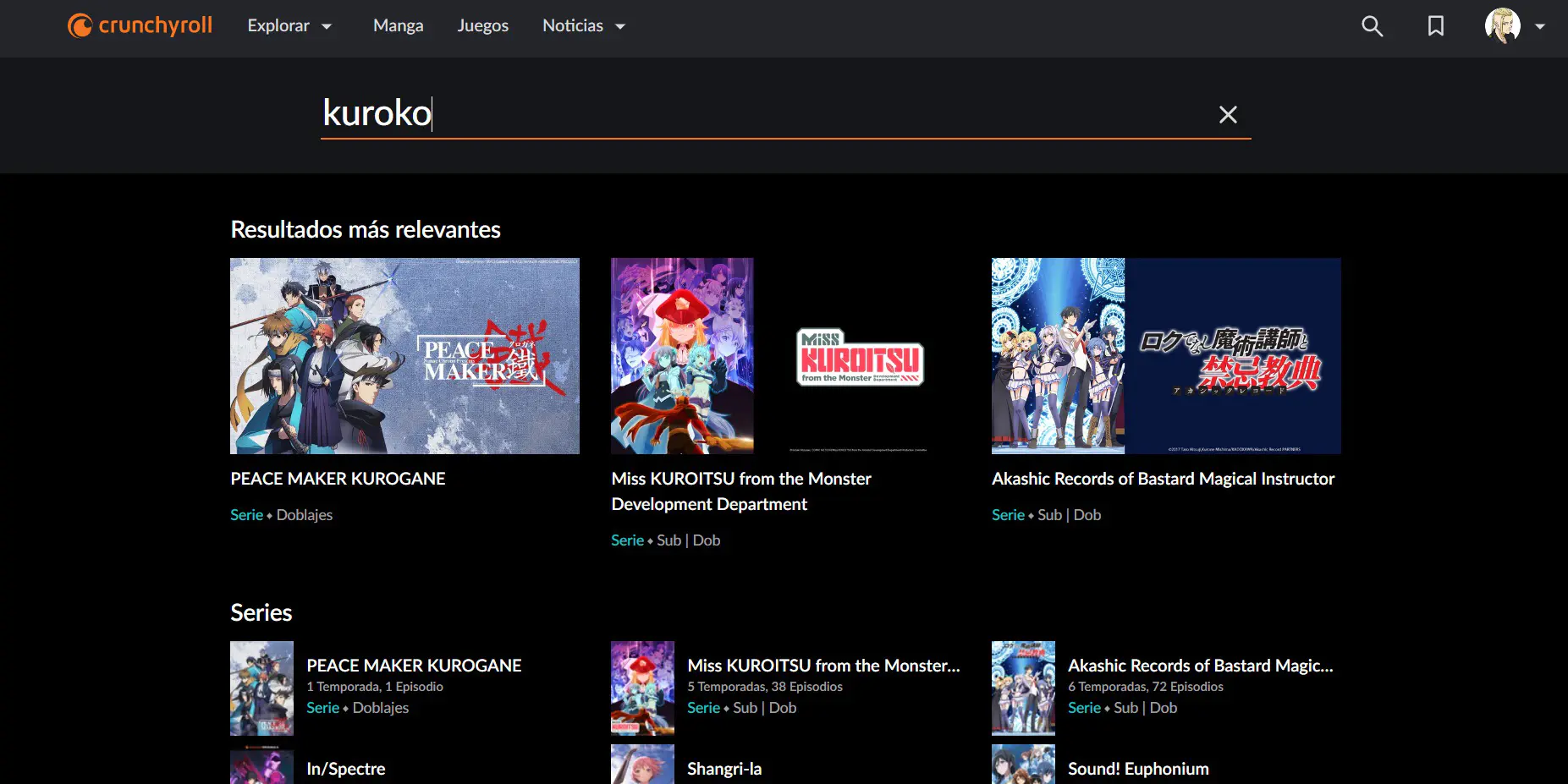Clear the search field with X
Image resolution: width=1568 pixels, height=784 pixels.
(1228, 114)
